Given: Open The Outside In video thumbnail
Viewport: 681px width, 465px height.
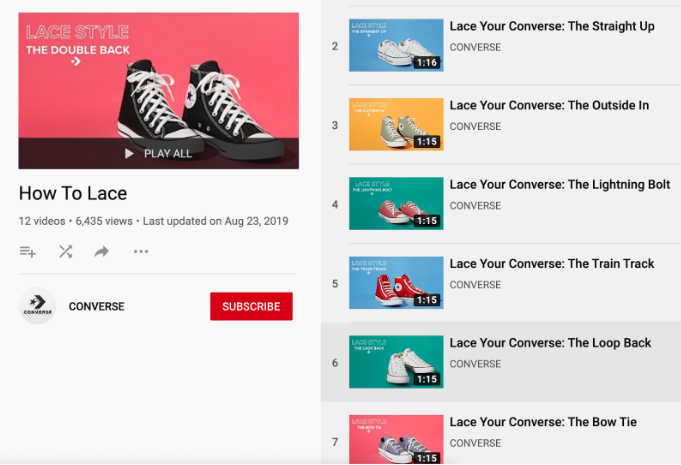Looking at the screenshot, I should [396, 124].
